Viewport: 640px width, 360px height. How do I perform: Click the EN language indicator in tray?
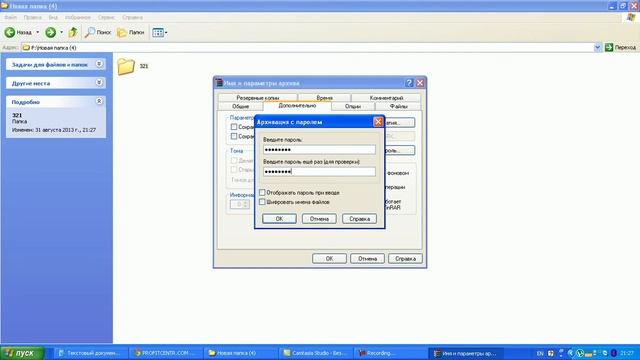540,353
